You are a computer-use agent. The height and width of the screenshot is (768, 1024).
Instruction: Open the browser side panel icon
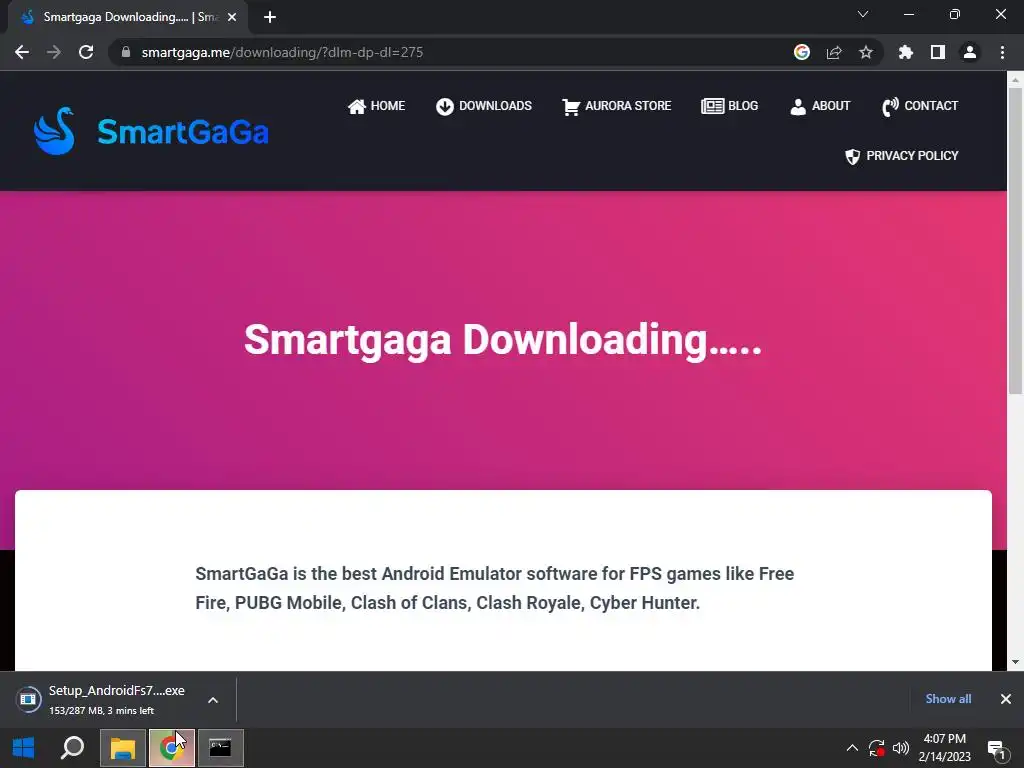pos(938,52)
